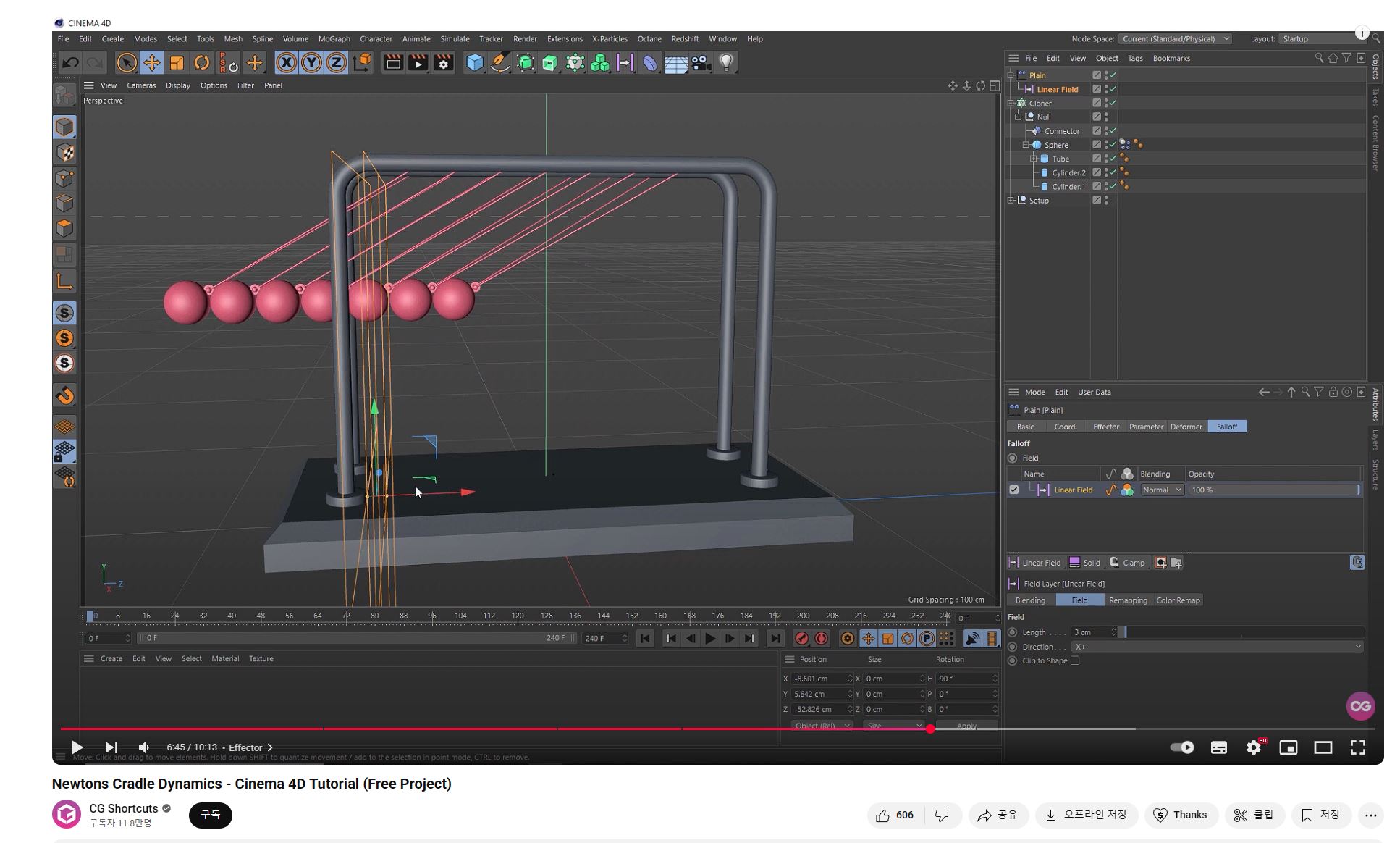Click the Linear Field layer button

coord(1035,563)
